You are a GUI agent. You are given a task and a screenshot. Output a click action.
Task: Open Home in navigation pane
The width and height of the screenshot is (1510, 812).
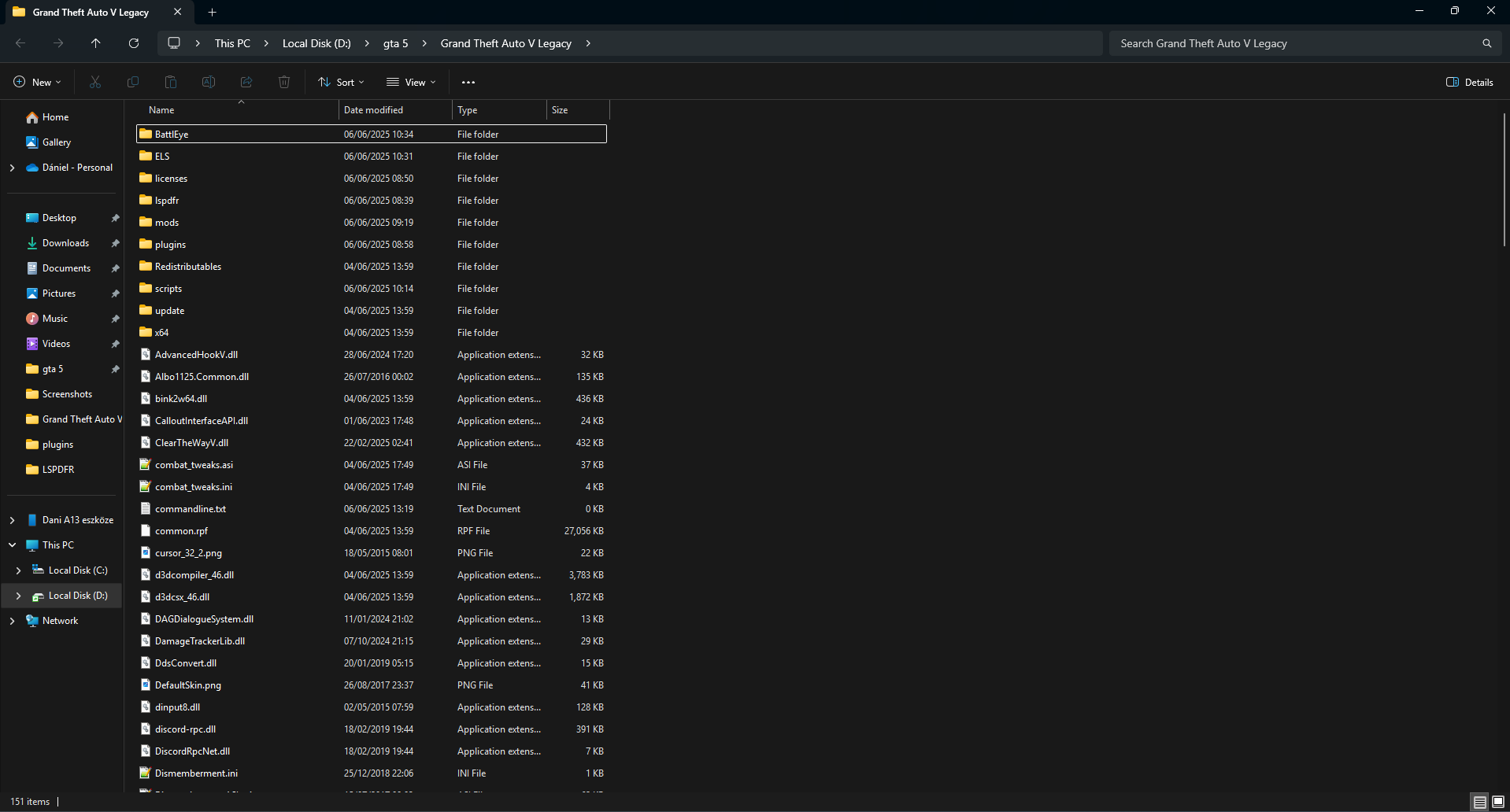click(x=55, y=117)
